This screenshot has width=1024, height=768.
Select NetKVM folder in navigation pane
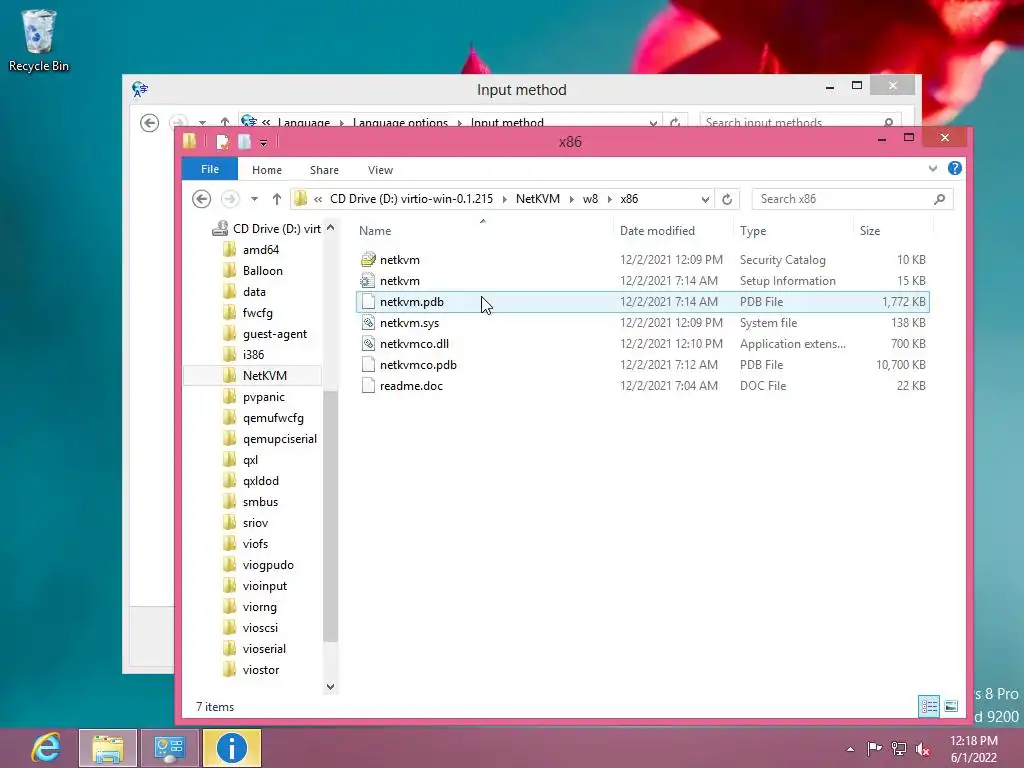(255, 376)
